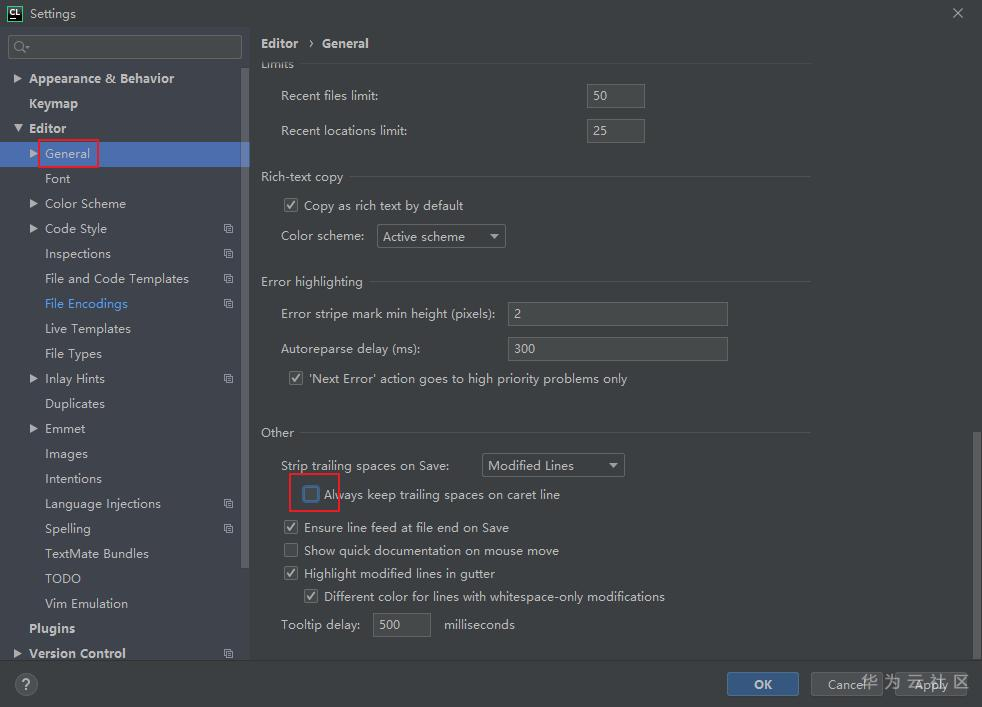Click the copy icon beside Inspections
The width and height of the screenshot is (982, 707).
coord(228,254)
